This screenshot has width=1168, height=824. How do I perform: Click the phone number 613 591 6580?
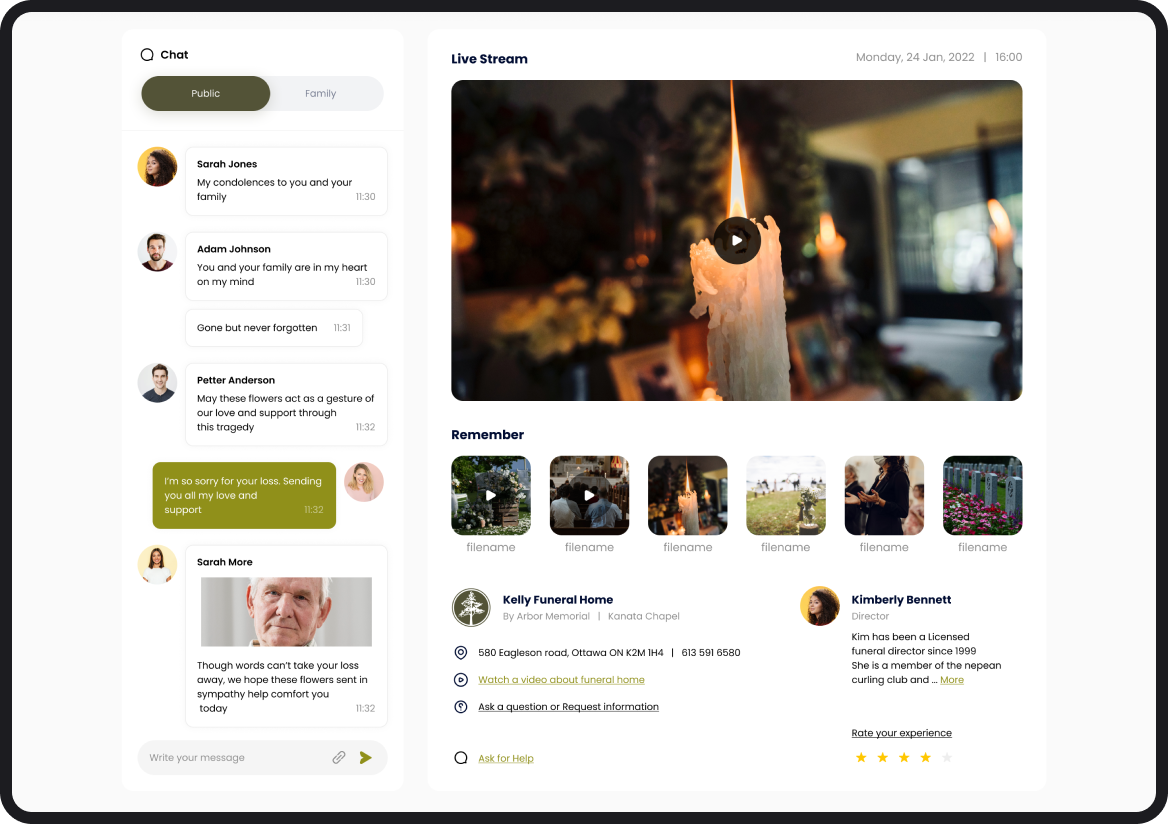(x=711, y=653)
